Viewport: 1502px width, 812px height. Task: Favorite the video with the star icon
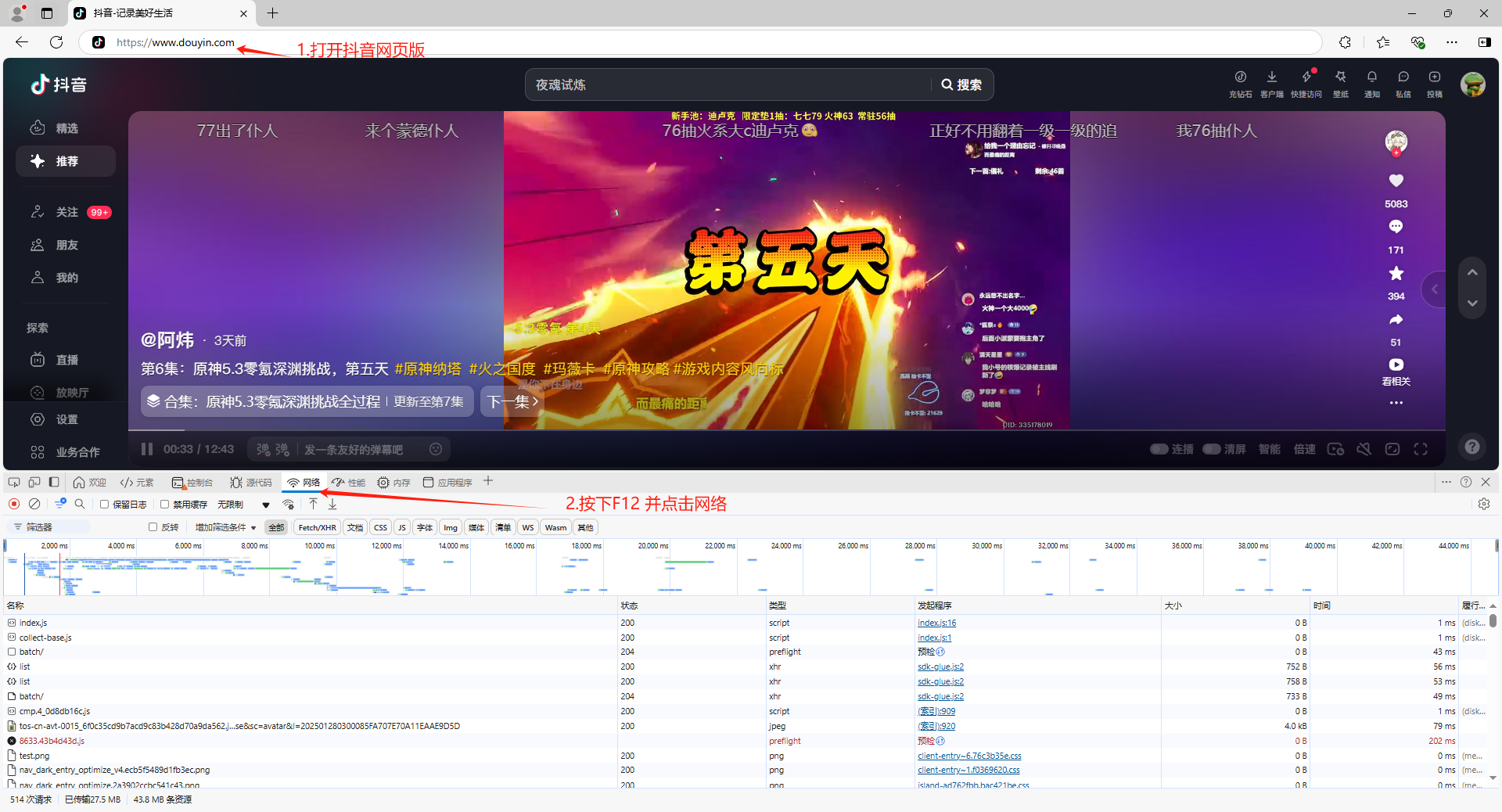[1396, 273]
